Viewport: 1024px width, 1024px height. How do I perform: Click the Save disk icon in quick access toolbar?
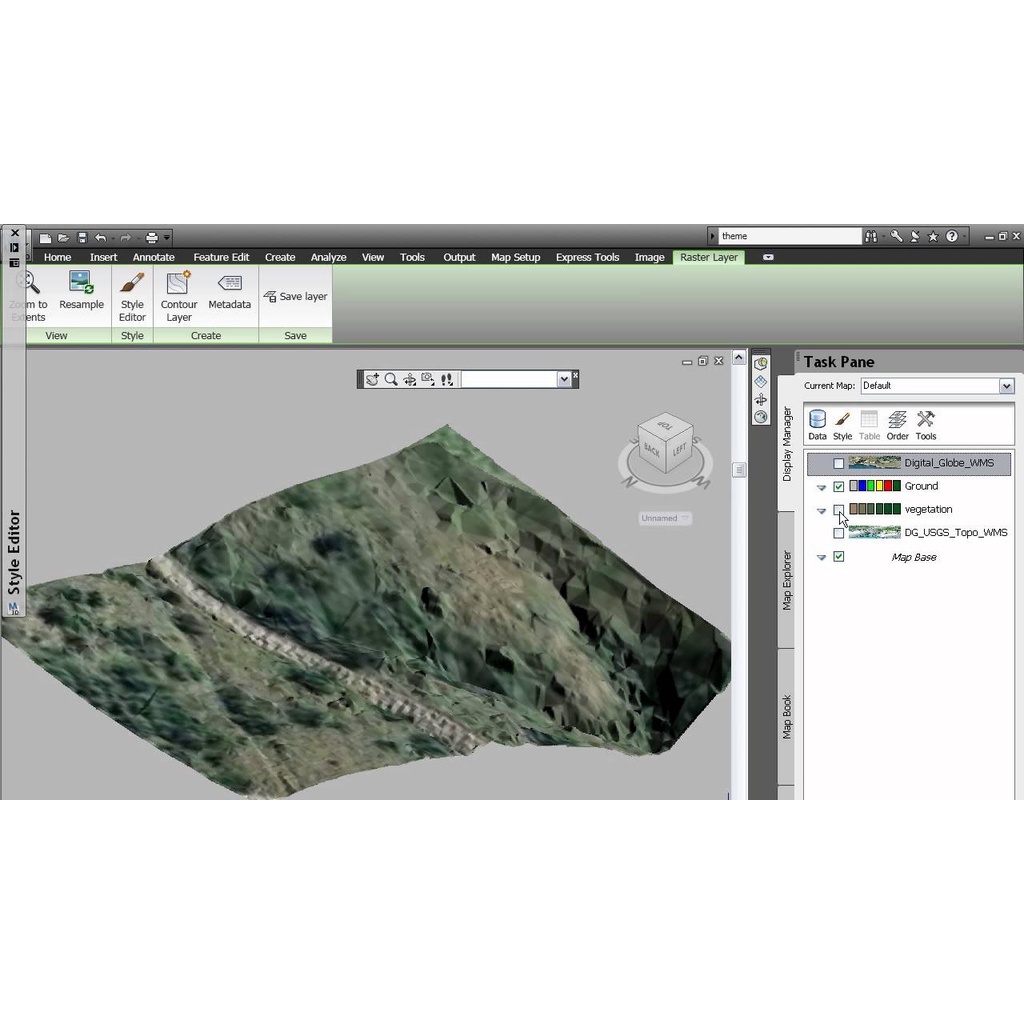82,238
